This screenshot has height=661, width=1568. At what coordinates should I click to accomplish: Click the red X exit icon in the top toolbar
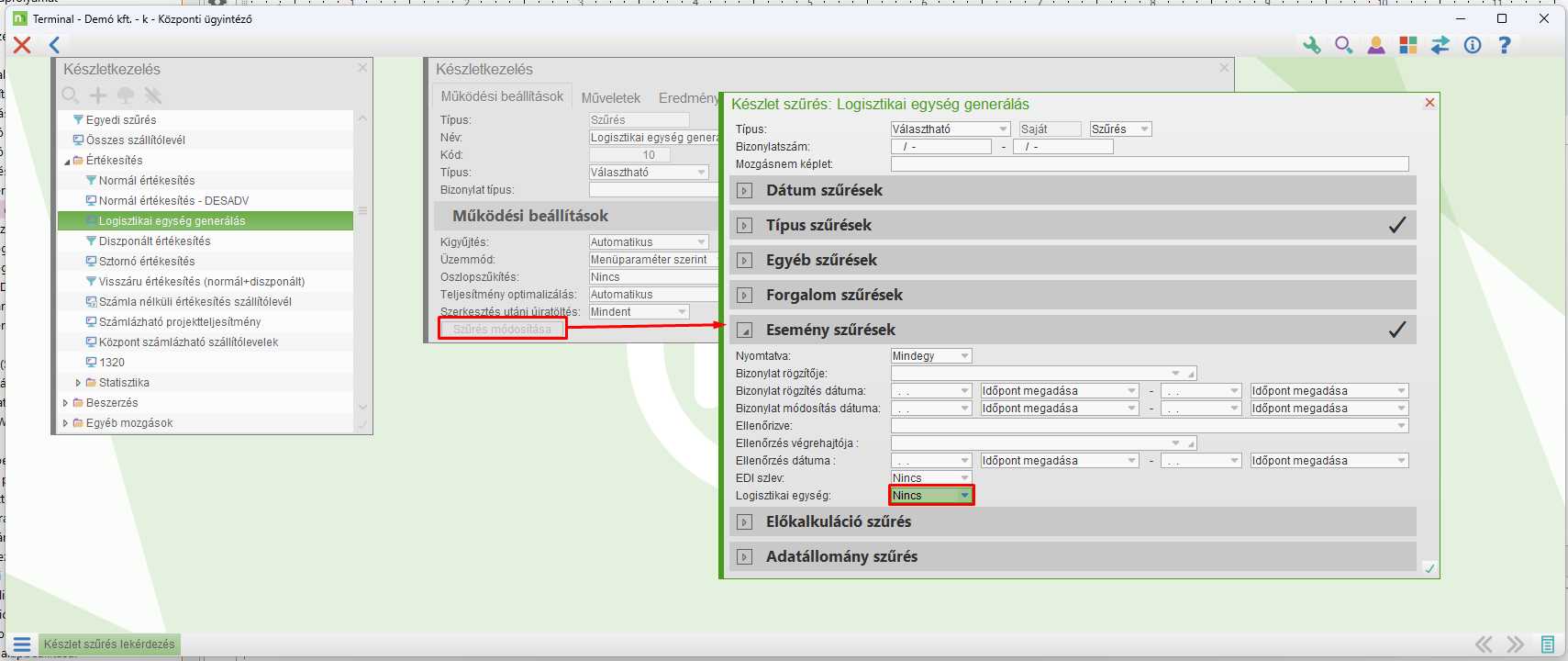click(x=22, y=45)
